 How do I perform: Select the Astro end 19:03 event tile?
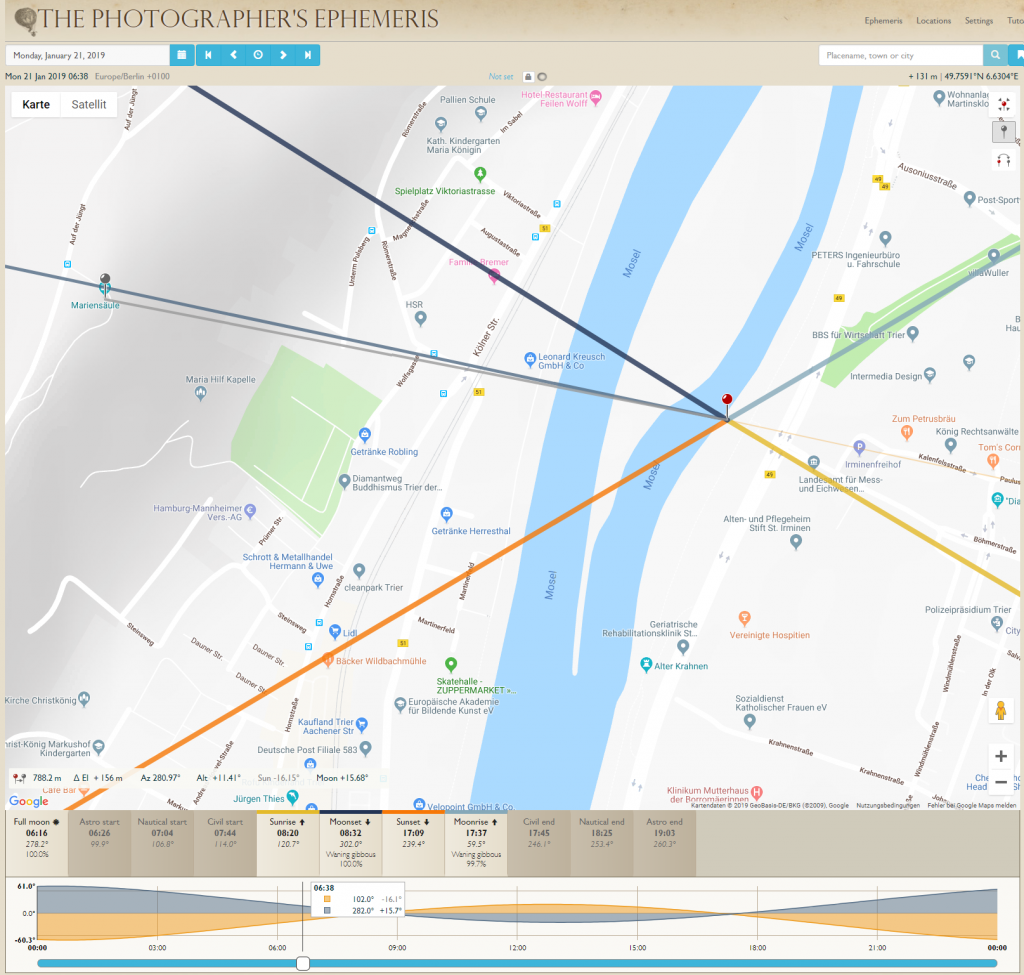664,843
